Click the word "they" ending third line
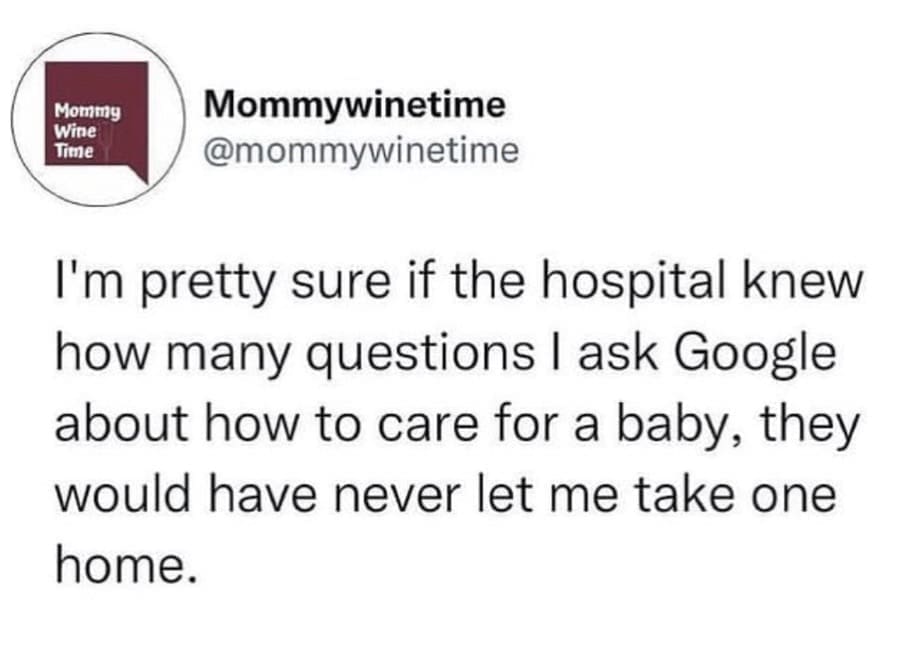 pyautogui.click(x=815, y=425)
